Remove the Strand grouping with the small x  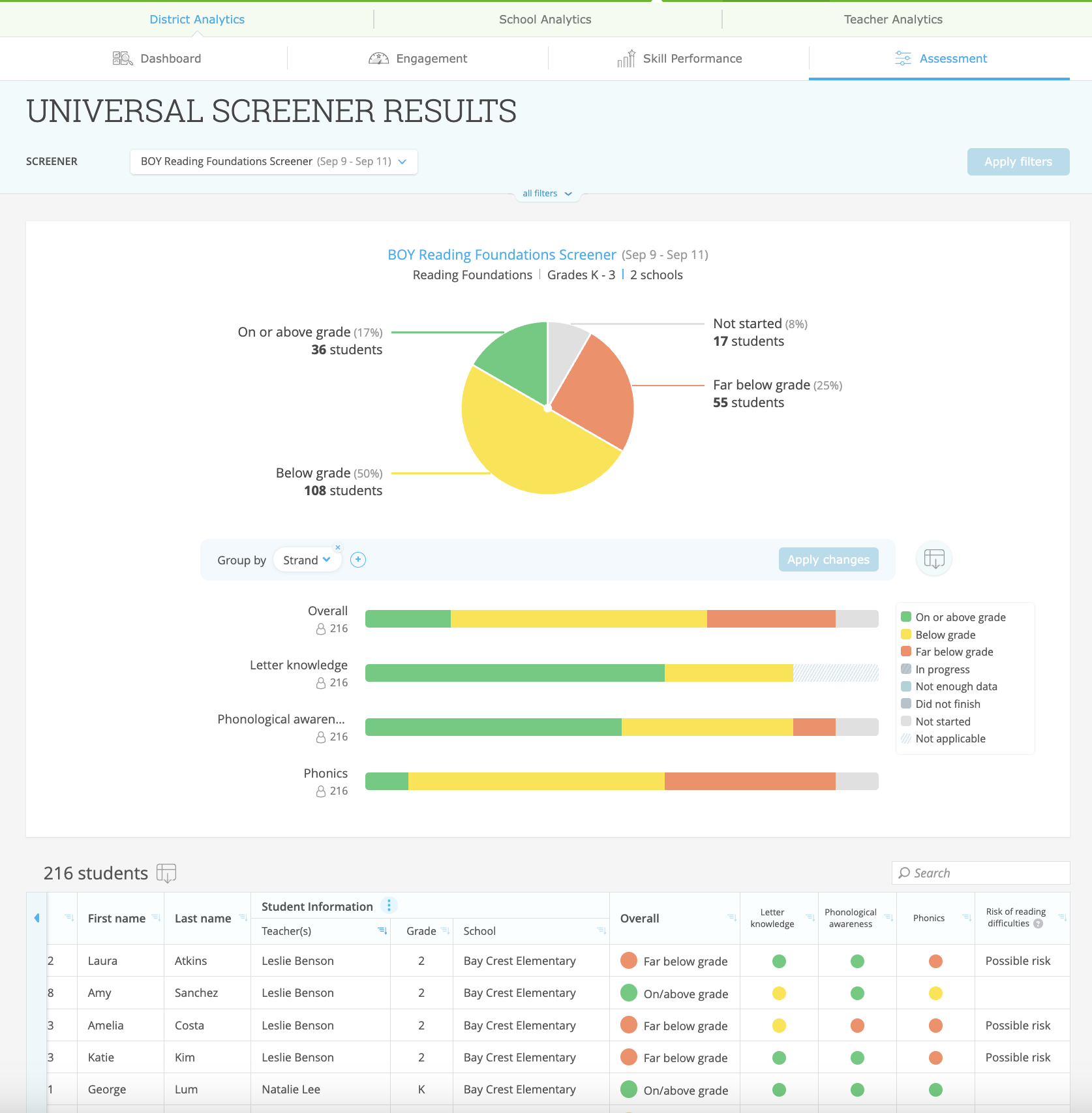[338, 547]
